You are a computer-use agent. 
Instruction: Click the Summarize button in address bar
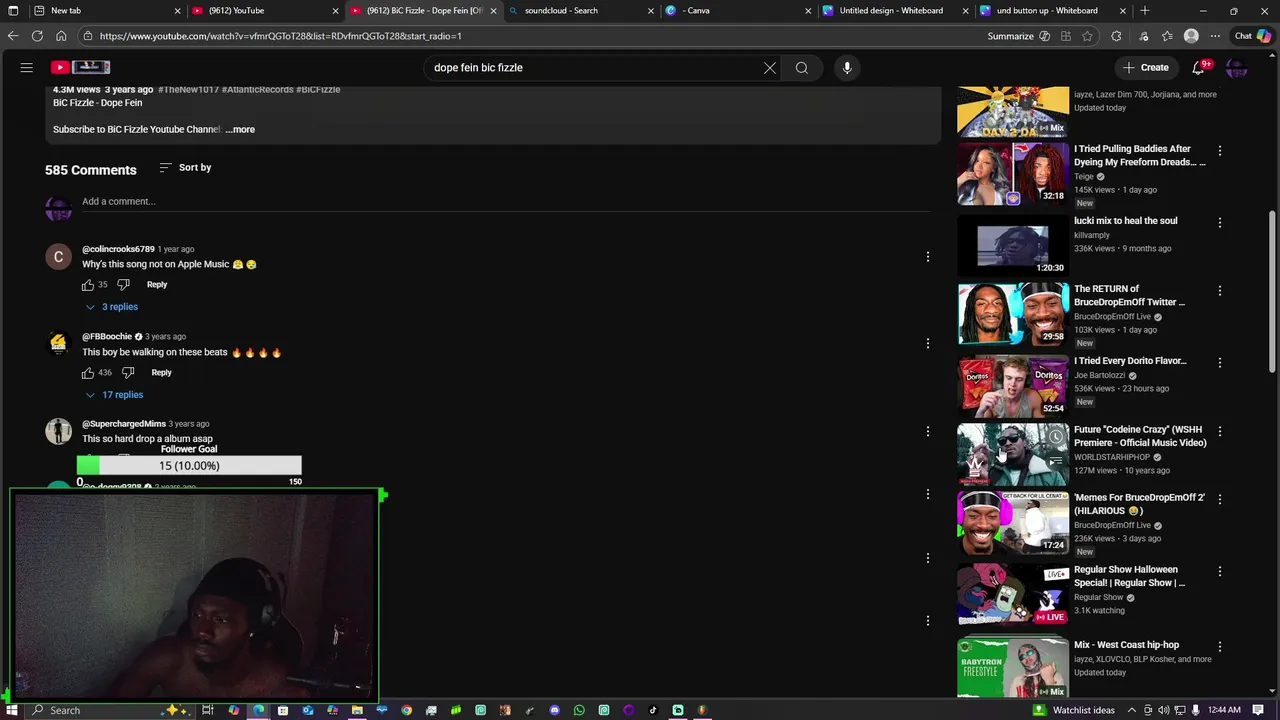[x=1018, y=36]
